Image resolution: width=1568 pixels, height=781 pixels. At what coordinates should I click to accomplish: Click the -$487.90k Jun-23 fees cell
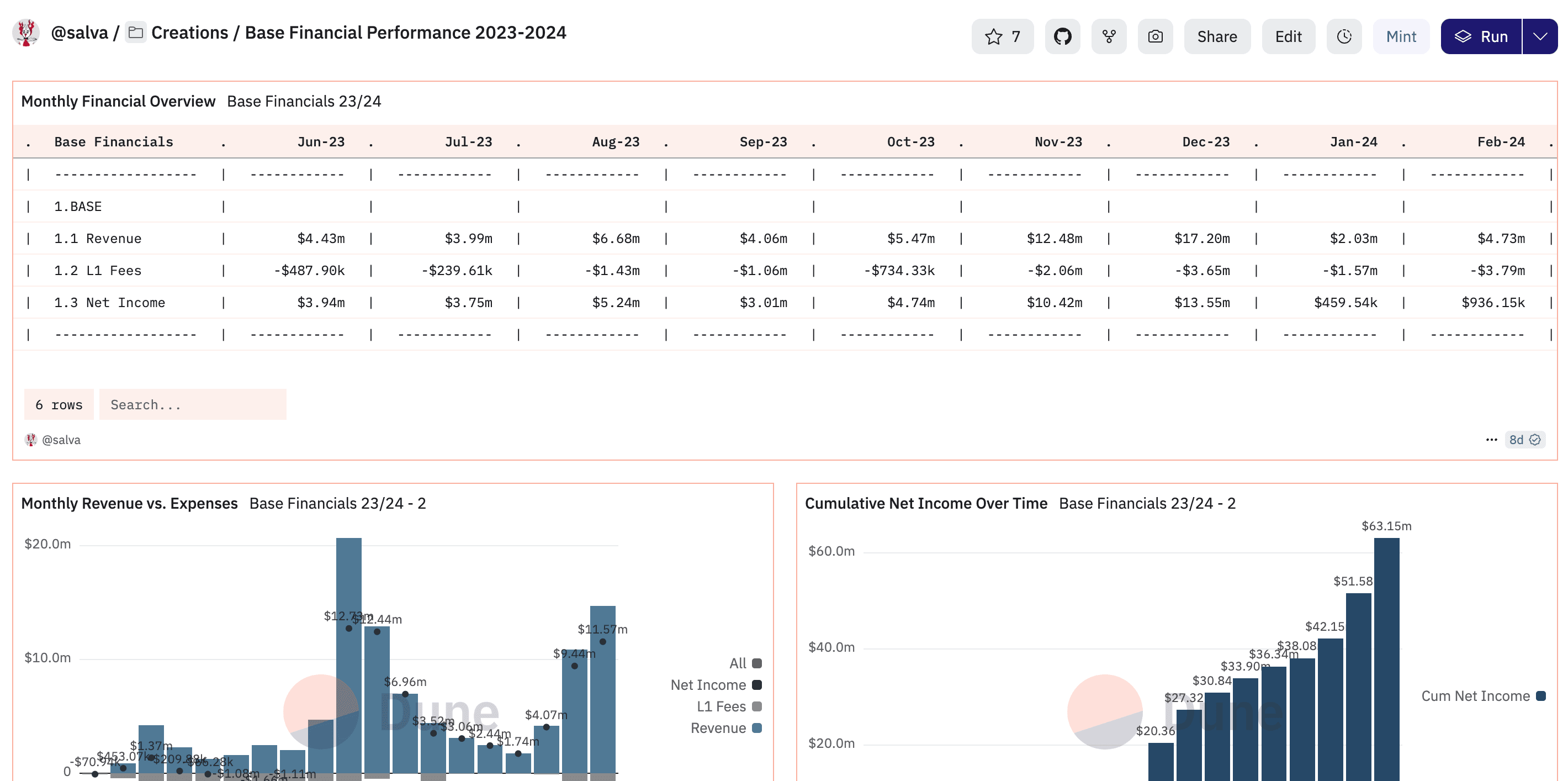pyautogui.click(x=309, y=271)
